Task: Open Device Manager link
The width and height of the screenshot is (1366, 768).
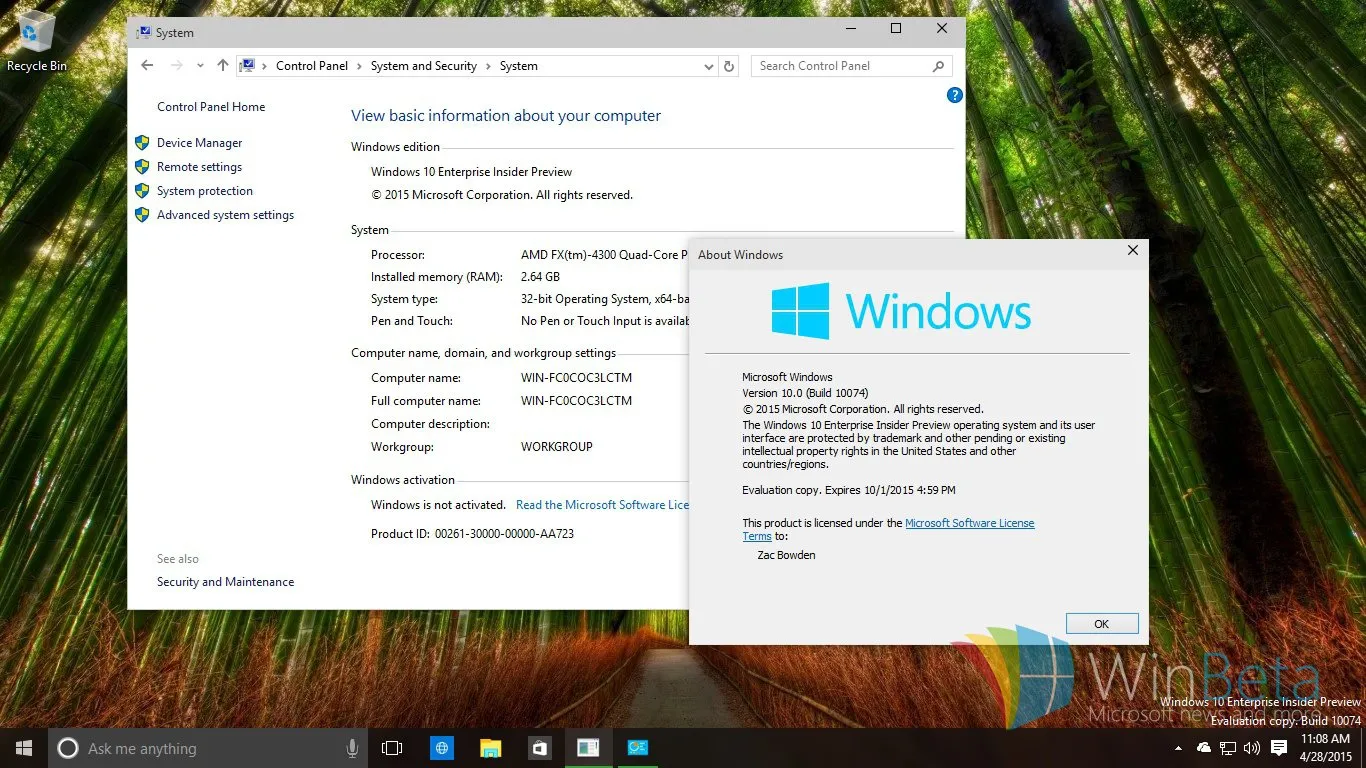Action: pos(199,143)
